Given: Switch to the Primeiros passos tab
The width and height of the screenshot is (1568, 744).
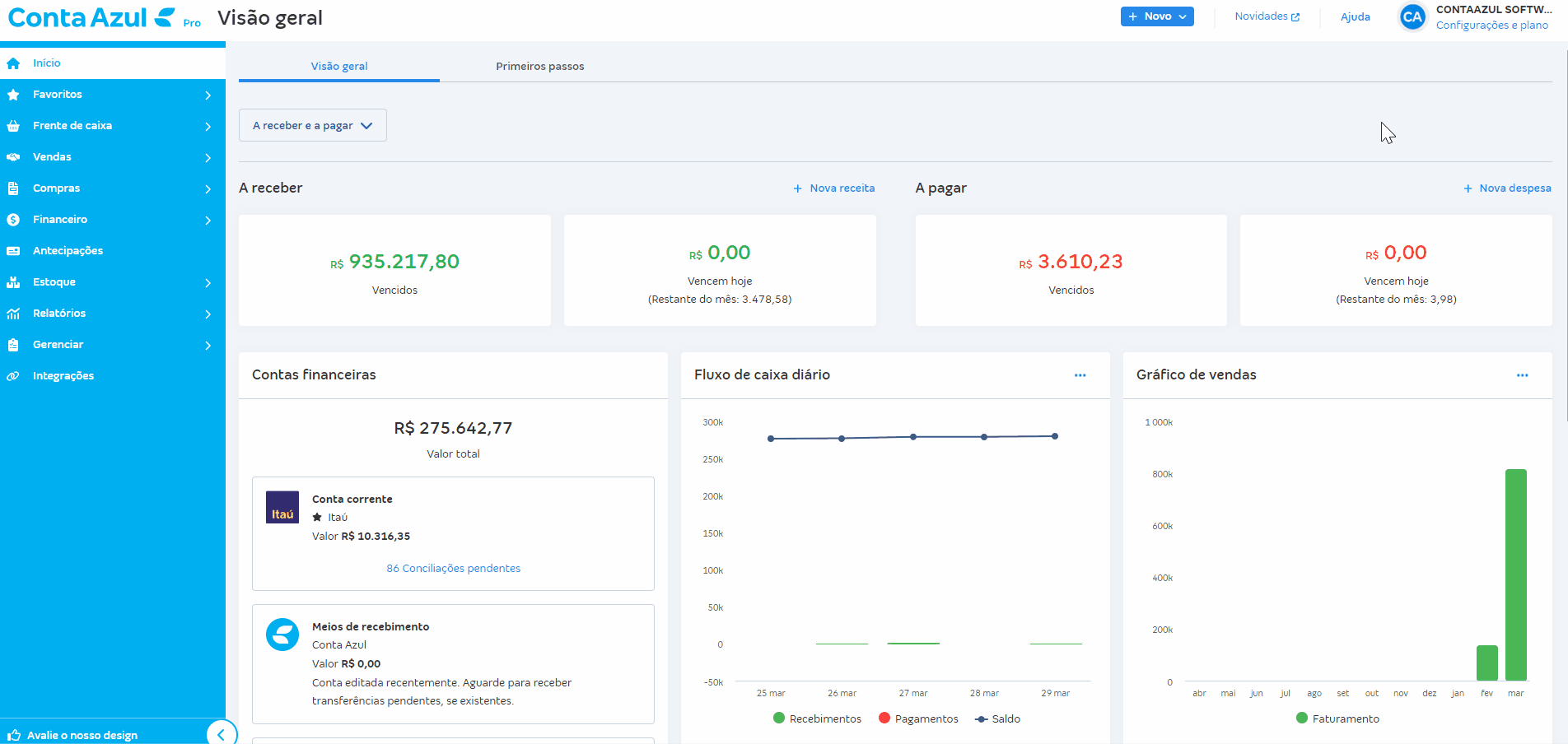Looking at the screenshot, I should tap(539, 66).
